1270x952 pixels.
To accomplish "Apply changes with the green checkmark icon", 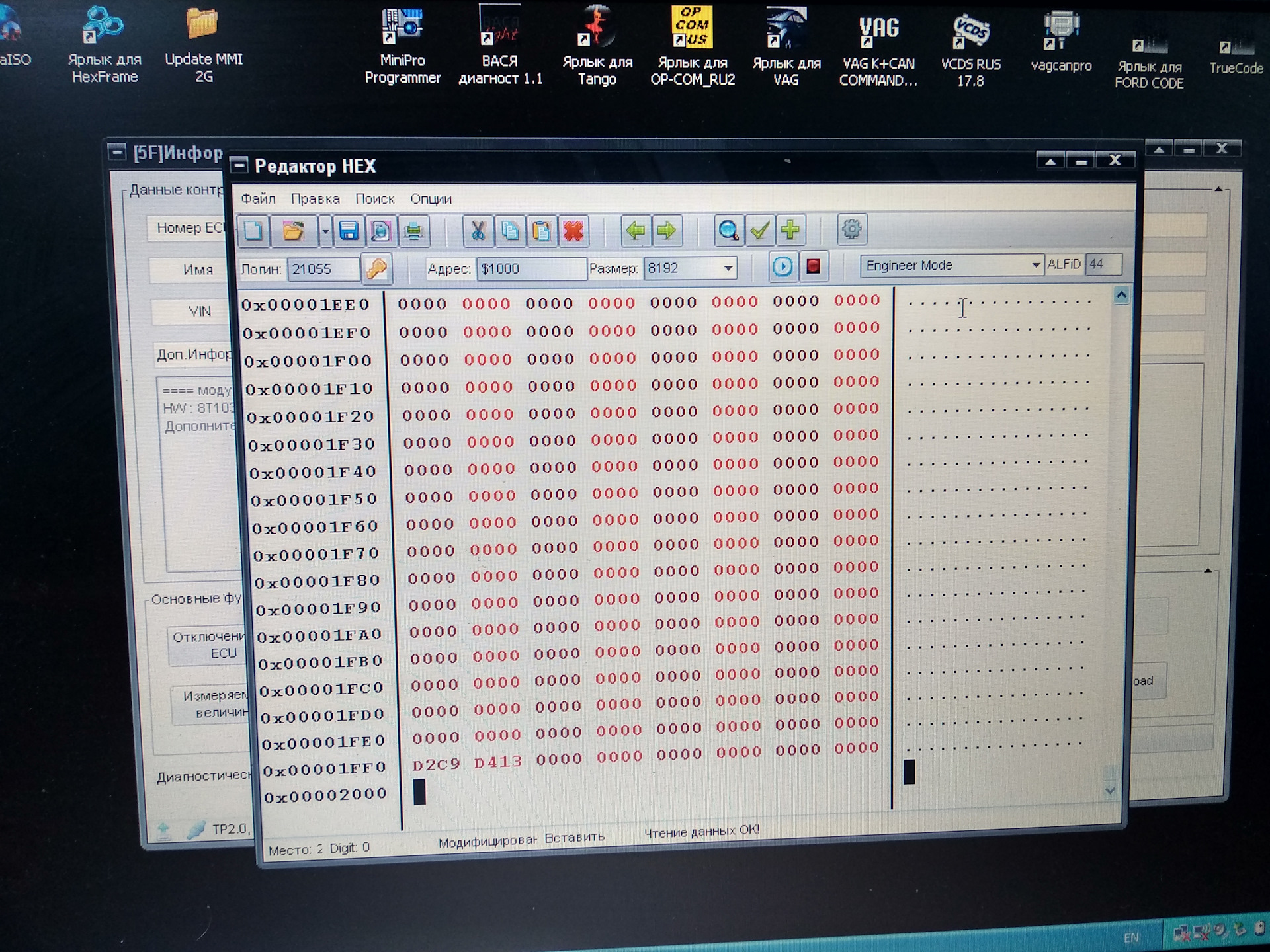I will coord(759,230).
